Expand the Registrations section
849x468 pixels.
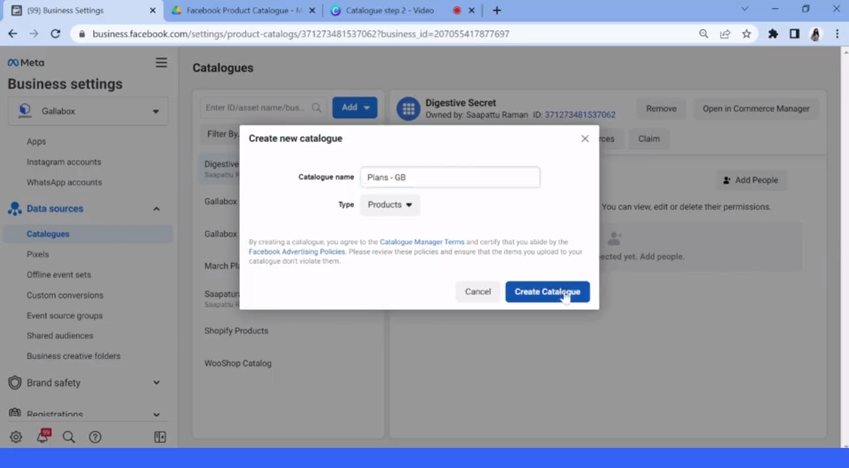pyautogui.click(x=156, y=414)
